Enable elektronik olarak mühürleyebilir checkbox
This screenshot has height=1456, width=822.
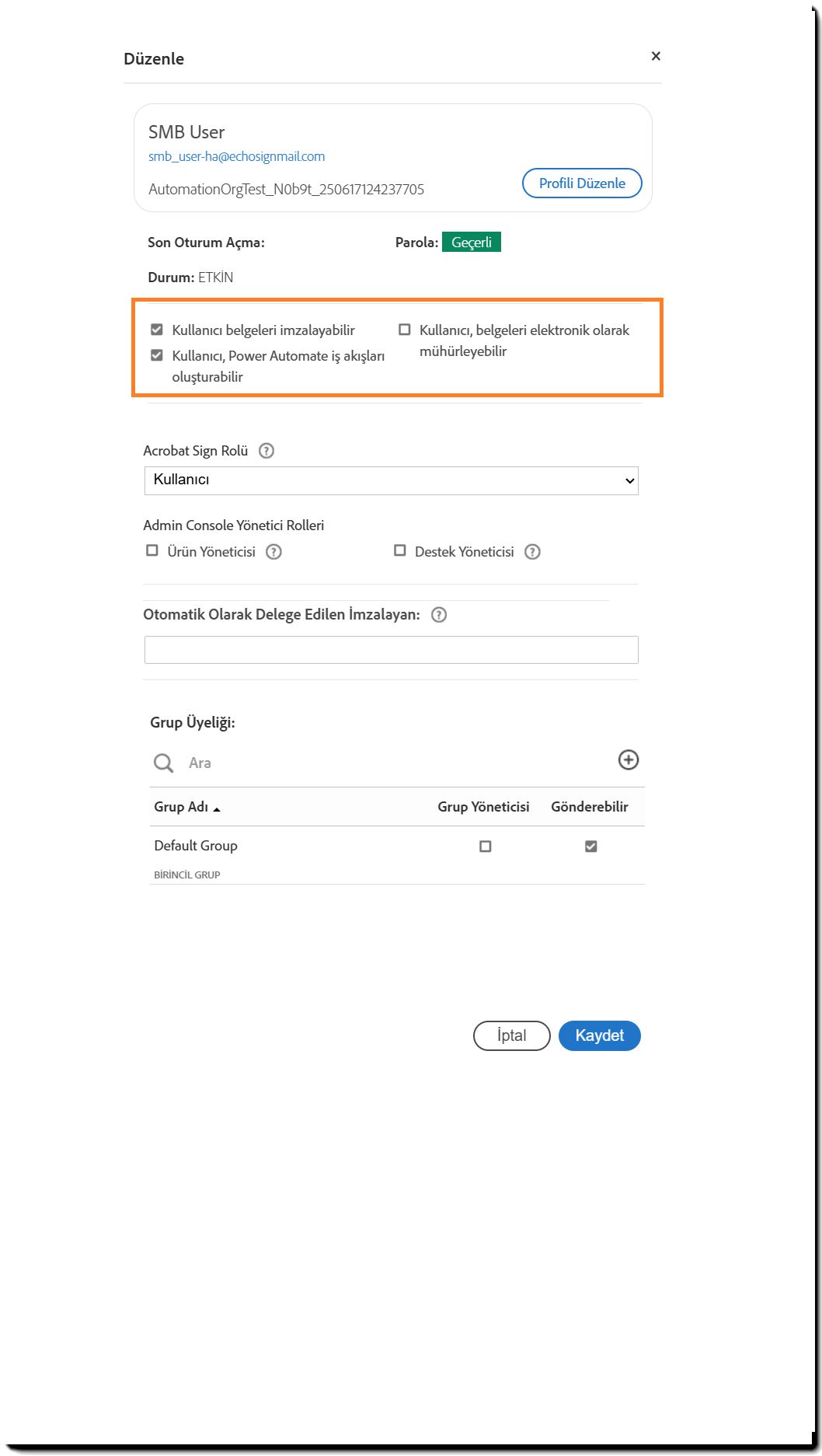click(405, 330)
